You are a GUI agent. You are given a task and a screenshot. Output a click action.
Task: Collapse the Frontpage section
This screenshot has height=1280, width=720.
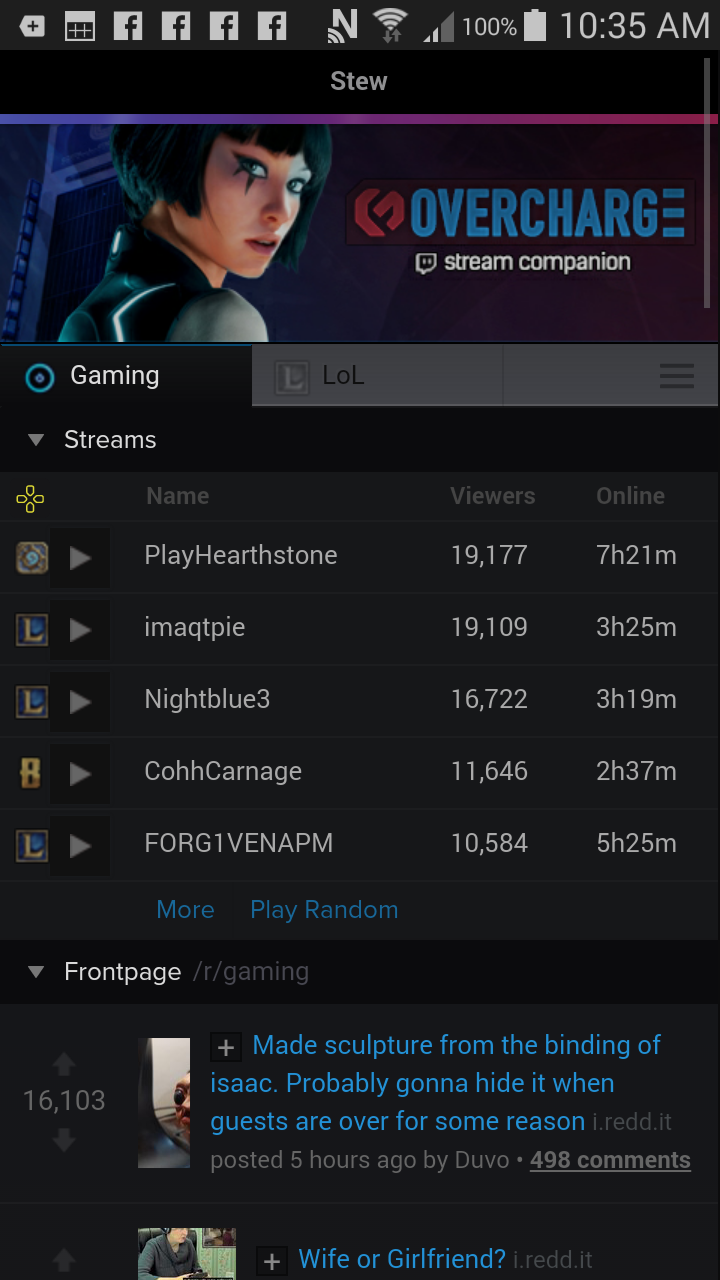(36, 971)
